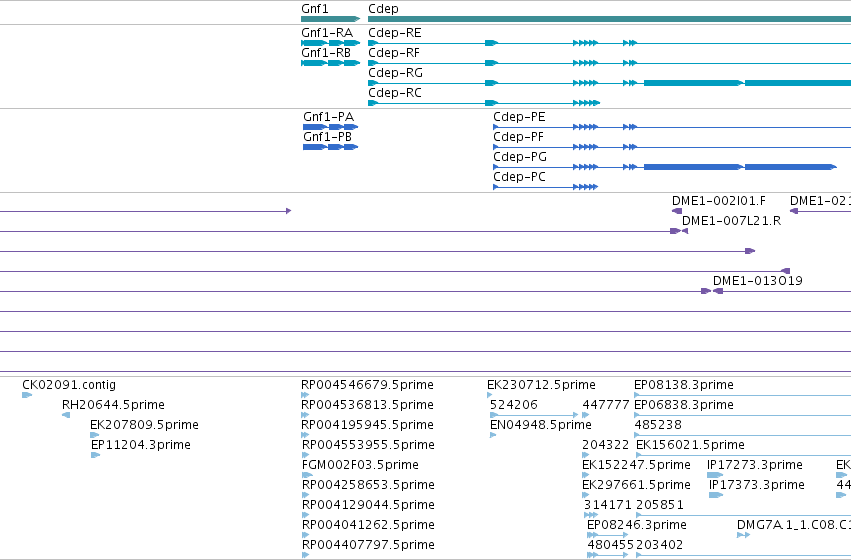
Task: Select the Cdep-PE CDS label
Action: [519, 117]
